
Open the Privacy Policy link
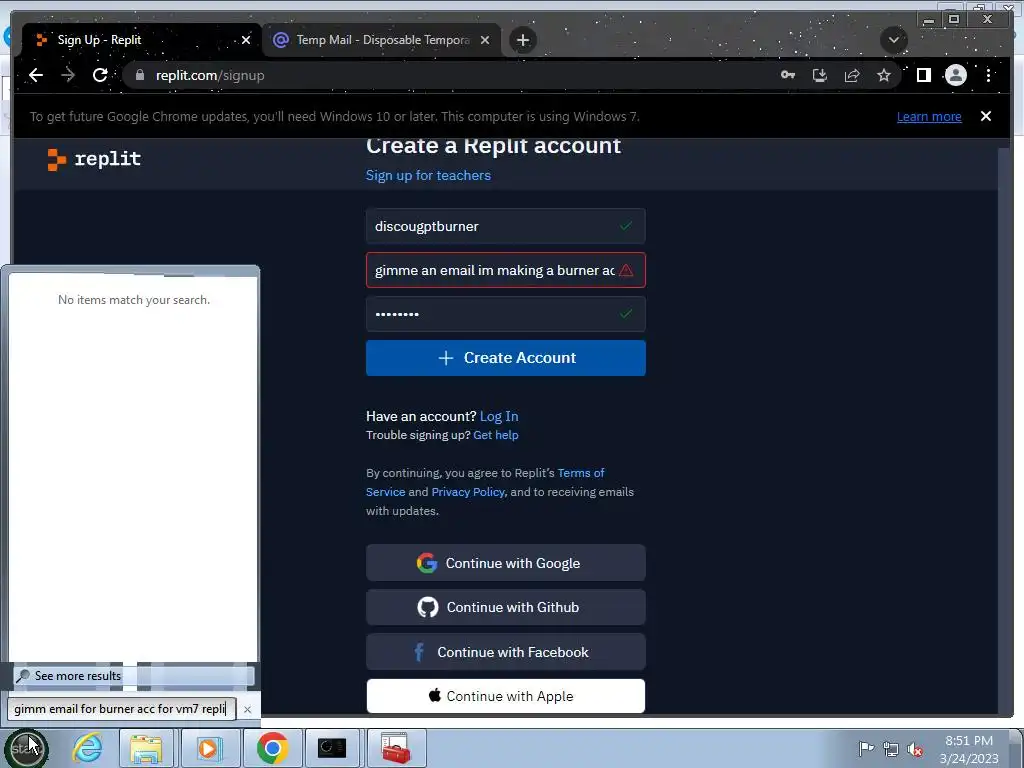(x=468, y=492)
